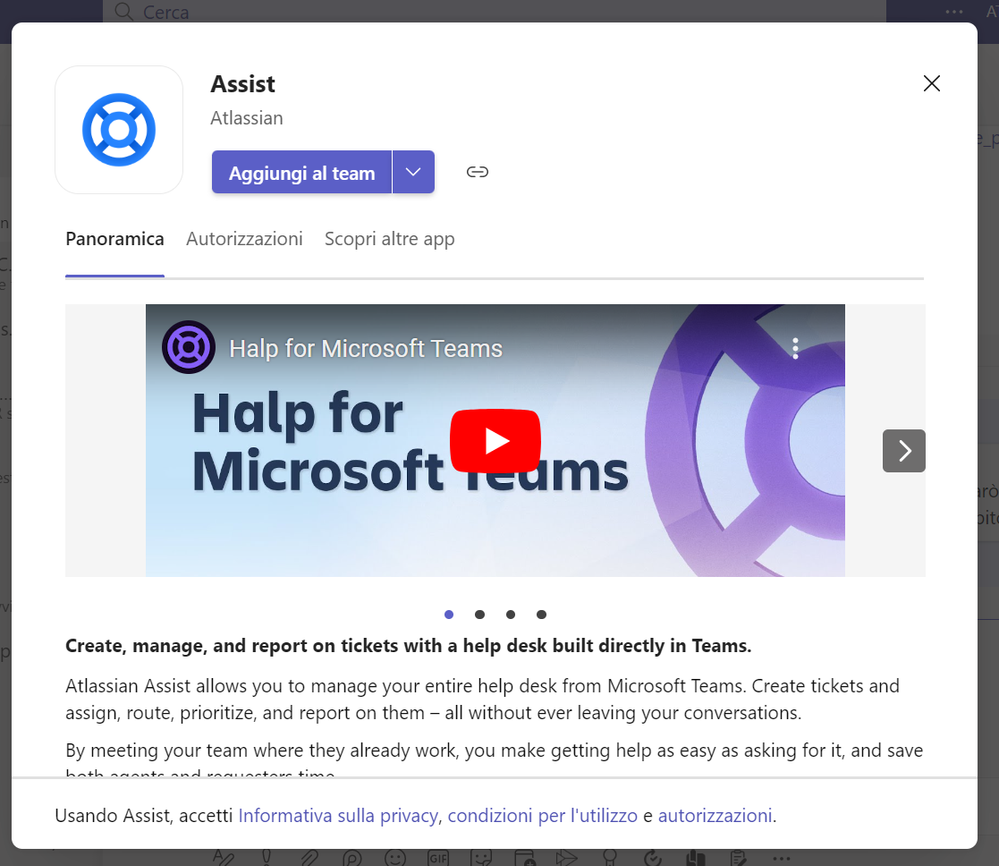
Task: Expand the dropdown arrow beside 'Aggiungi al team'
Action: tap(413, 172)
